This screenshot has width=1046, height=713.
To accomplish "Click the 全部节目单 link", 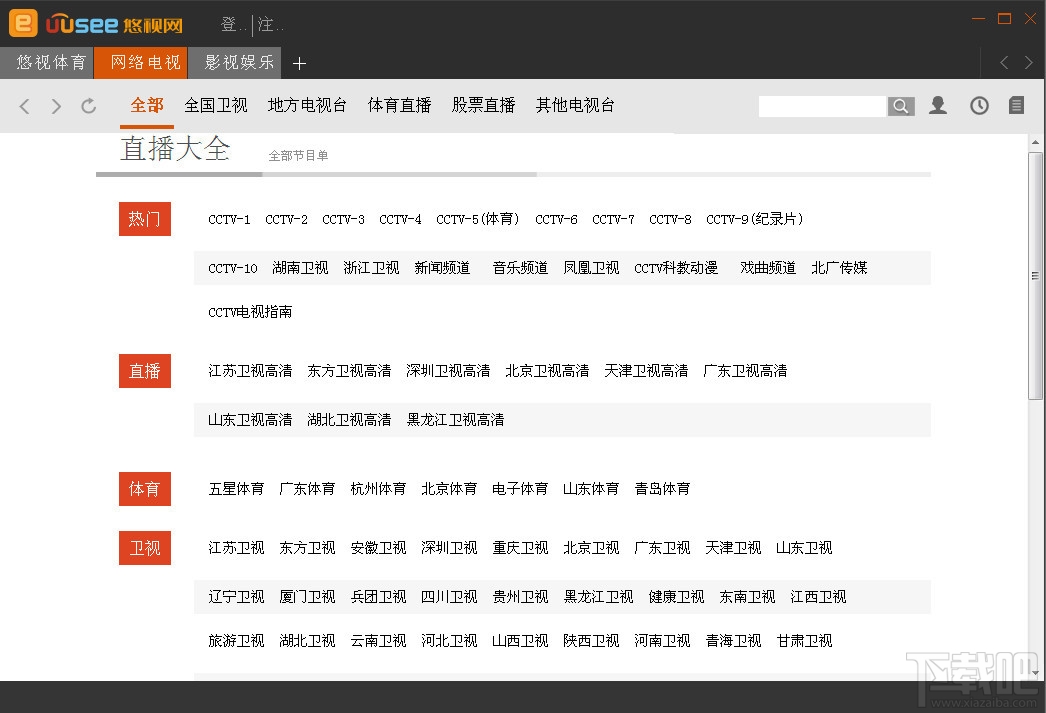I will tap(298, 155).
